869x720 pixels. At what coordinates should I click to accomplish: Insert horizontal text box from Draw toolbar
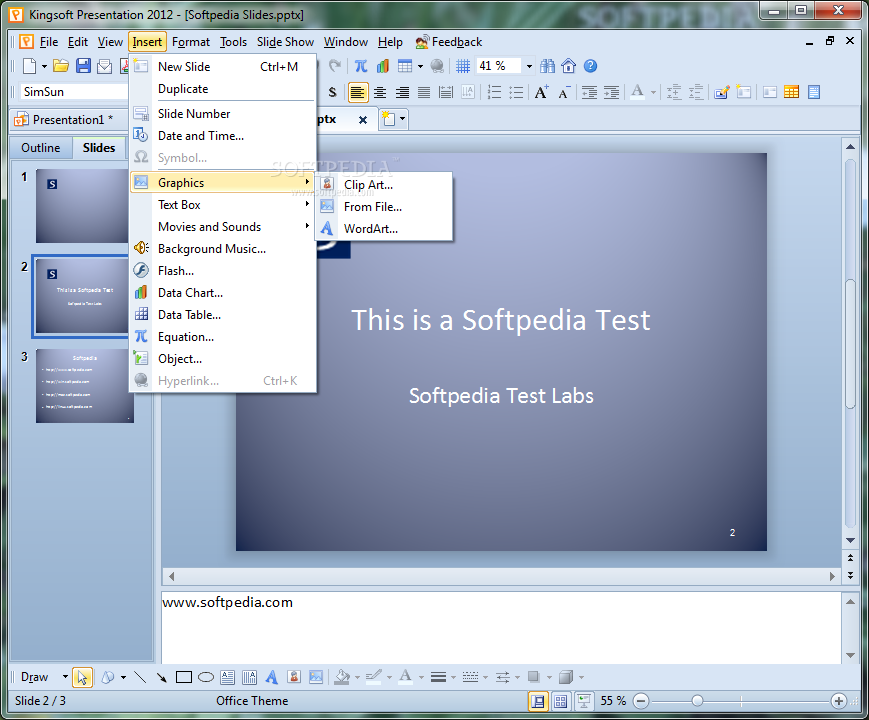227,677
